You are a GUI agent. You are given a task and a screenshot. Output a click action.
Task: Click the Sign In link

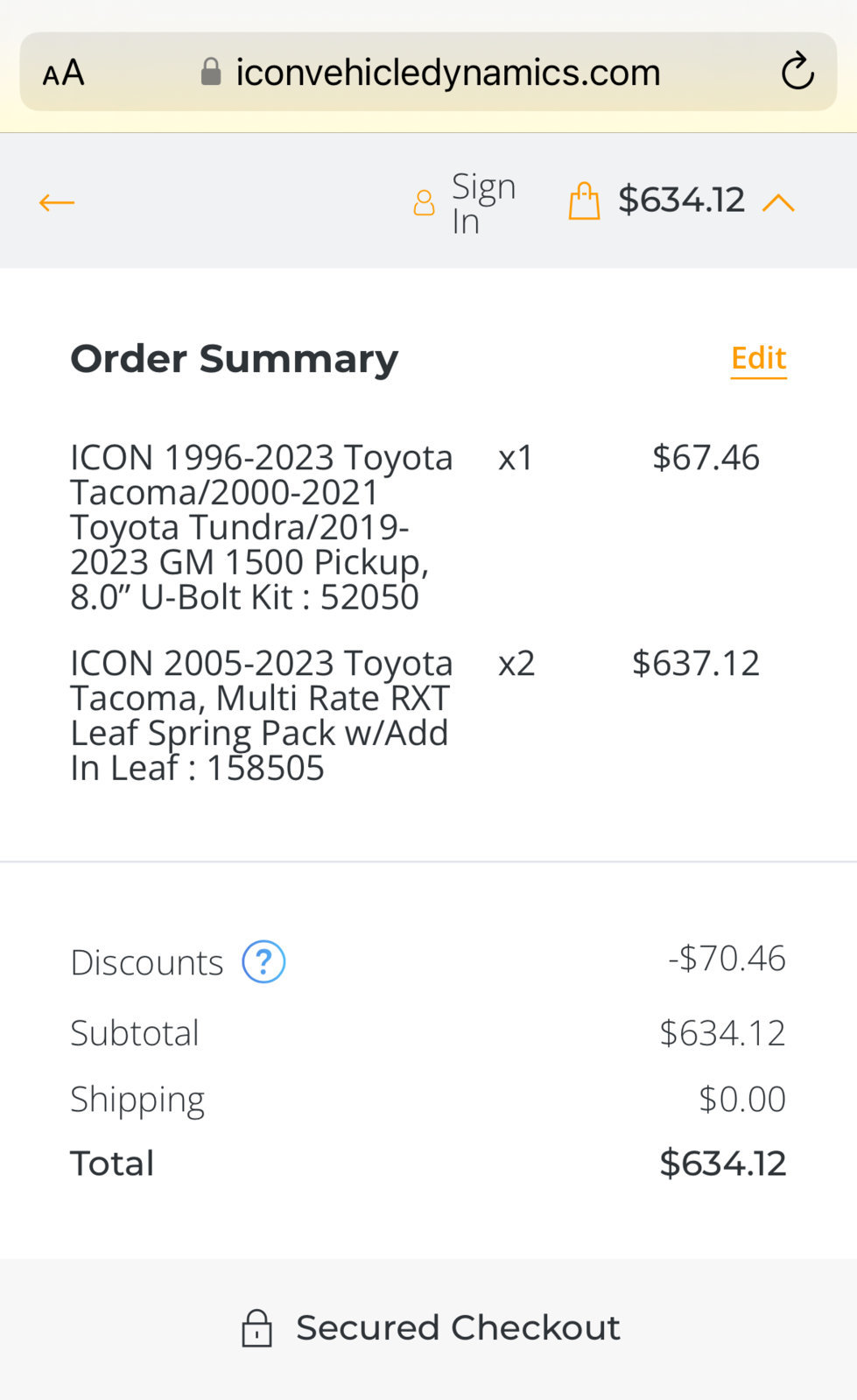click(483, 204)
